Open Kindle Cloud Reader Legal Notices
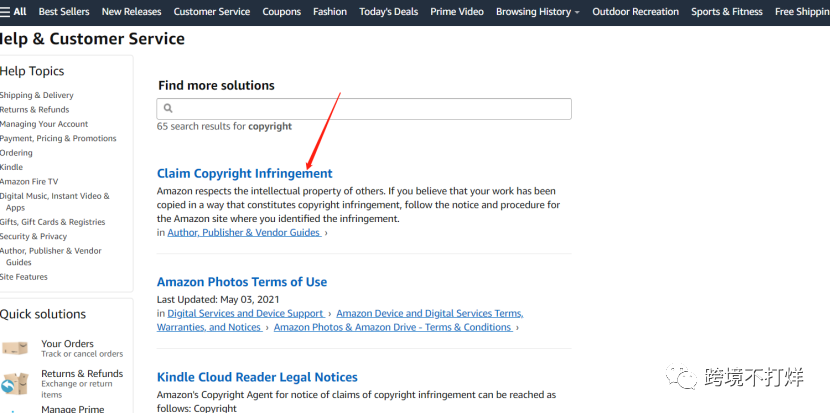Screen dimensions: 830x413 [257, 377]
